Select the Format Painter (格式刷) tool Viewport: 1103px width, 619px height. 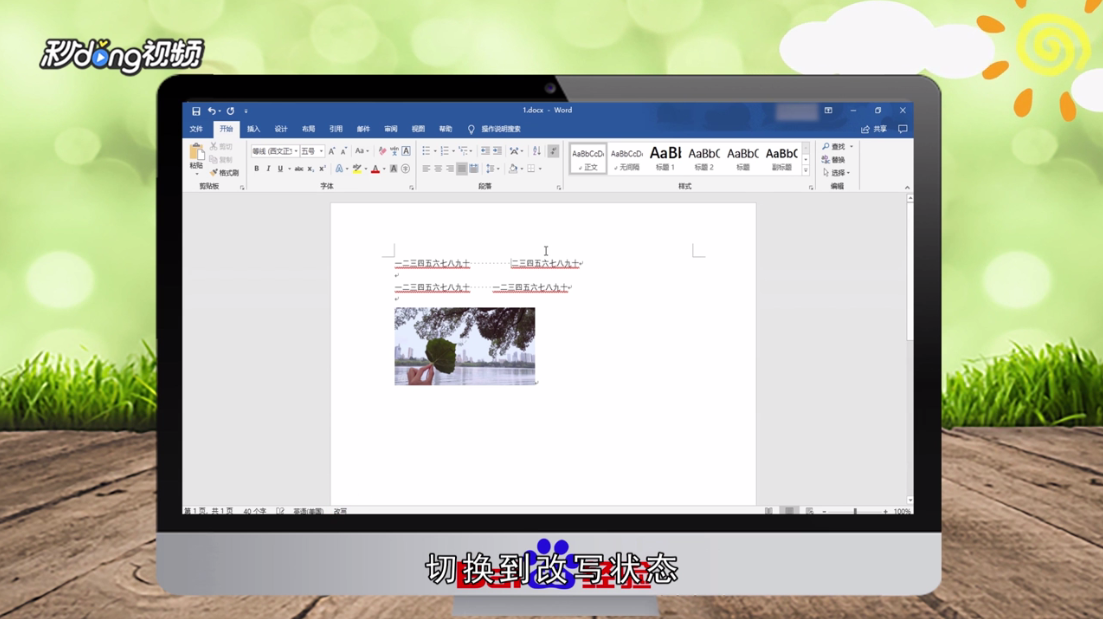(x=225, y=172)
